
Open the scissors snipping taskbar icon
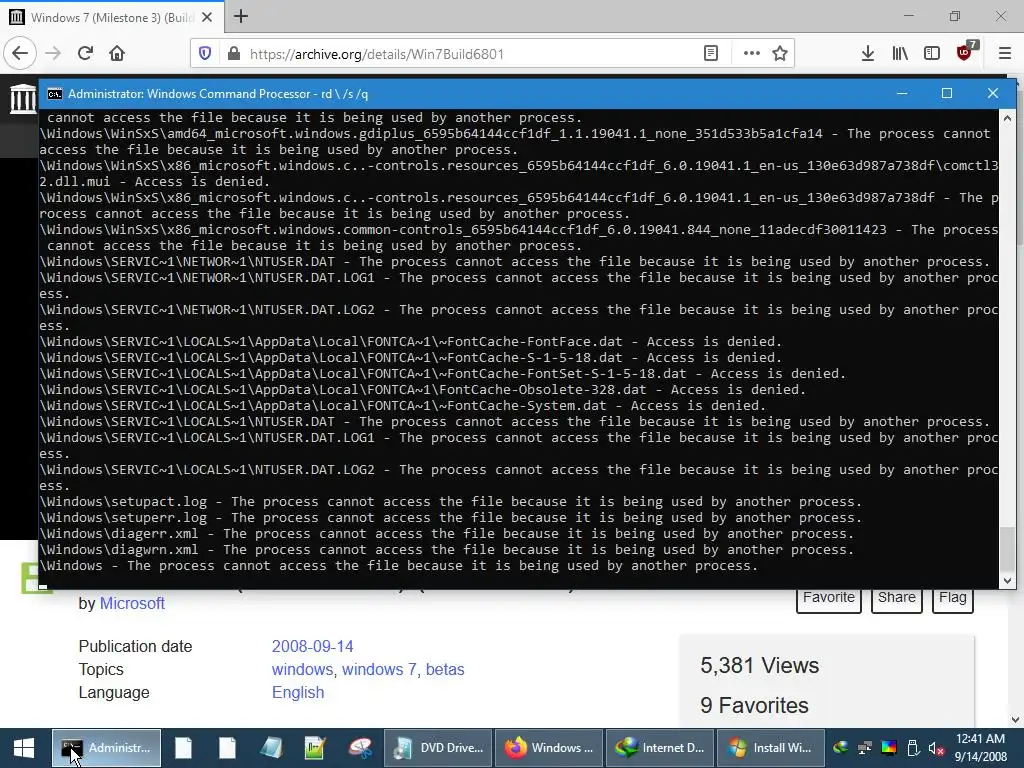[x=359, y=748]
